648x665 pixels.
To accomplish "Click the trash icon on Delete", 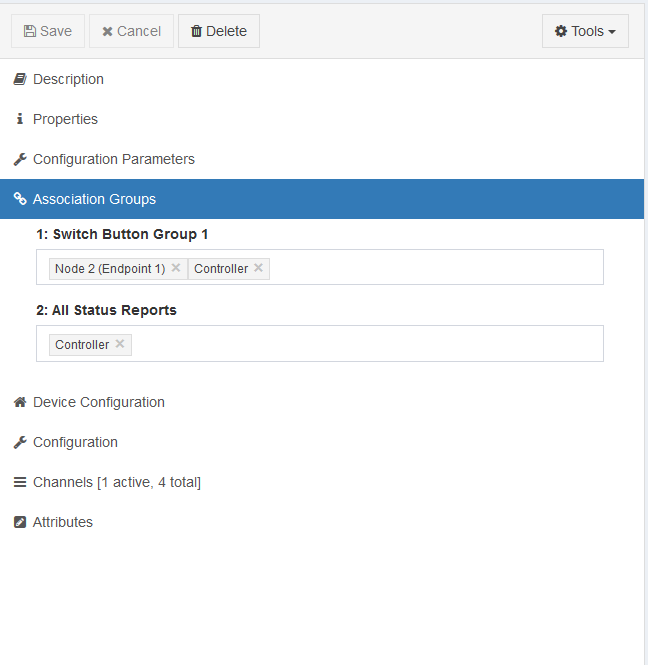I will click(x=196, y=31).
